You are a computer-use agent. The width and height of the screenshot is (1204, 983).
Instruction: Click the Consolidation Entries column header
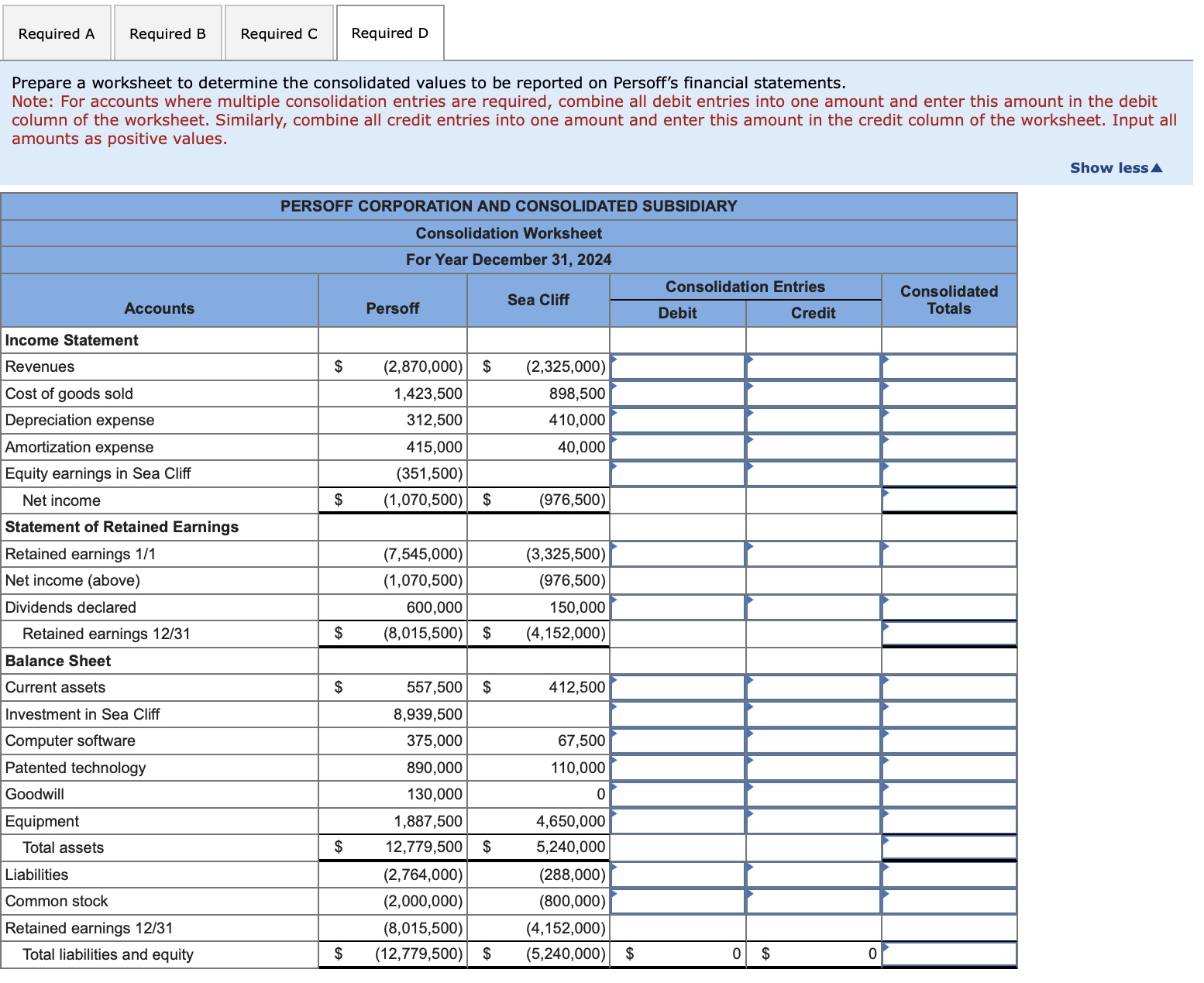click(x=745, y=287)
